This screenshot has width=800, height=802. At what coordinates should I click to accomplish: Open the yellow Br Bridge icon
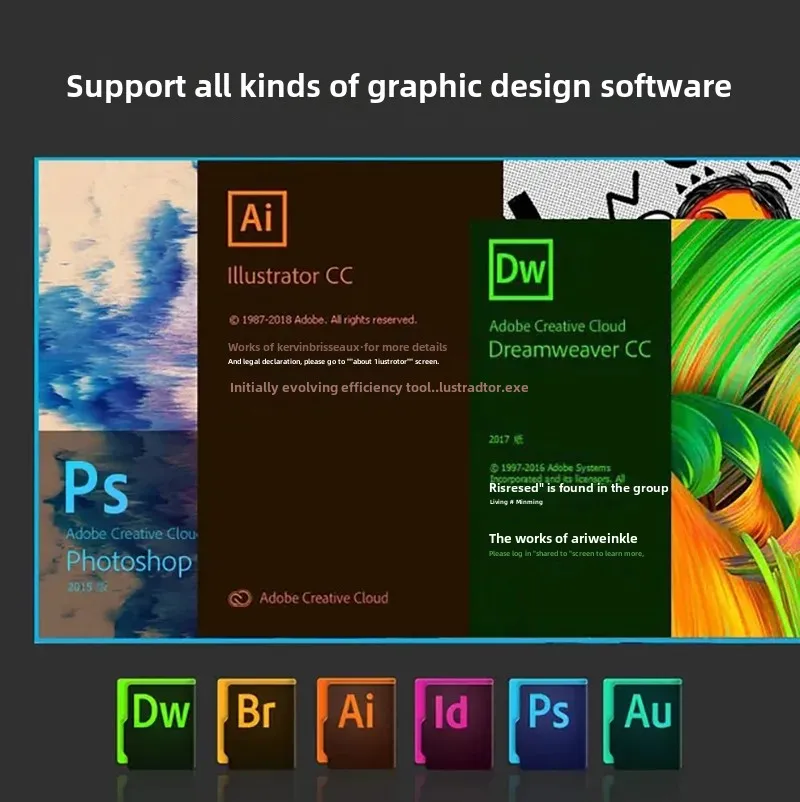[256, 723]
